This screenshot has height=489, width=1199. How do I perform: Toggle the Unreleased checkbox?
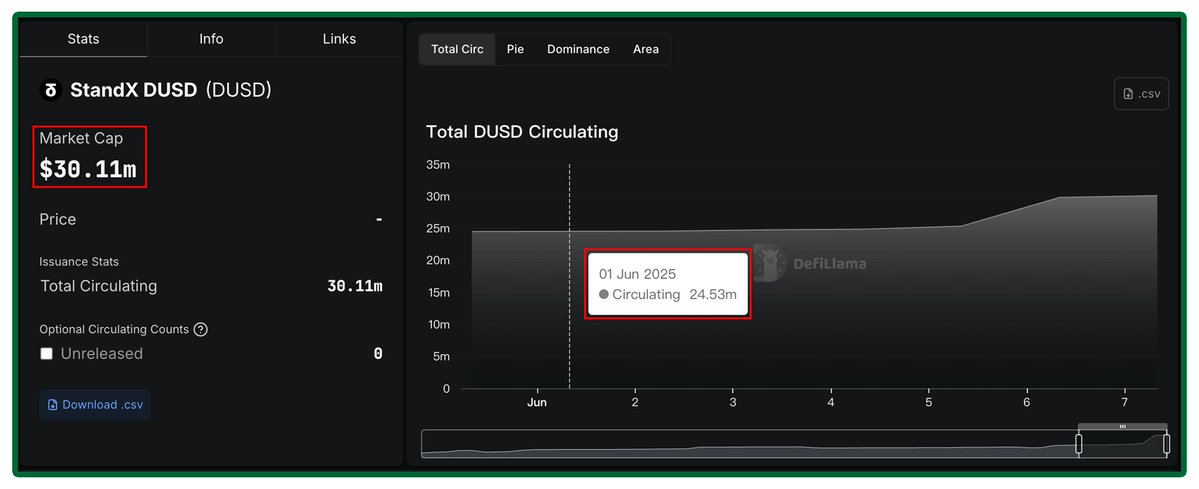[x=47, y=354]
